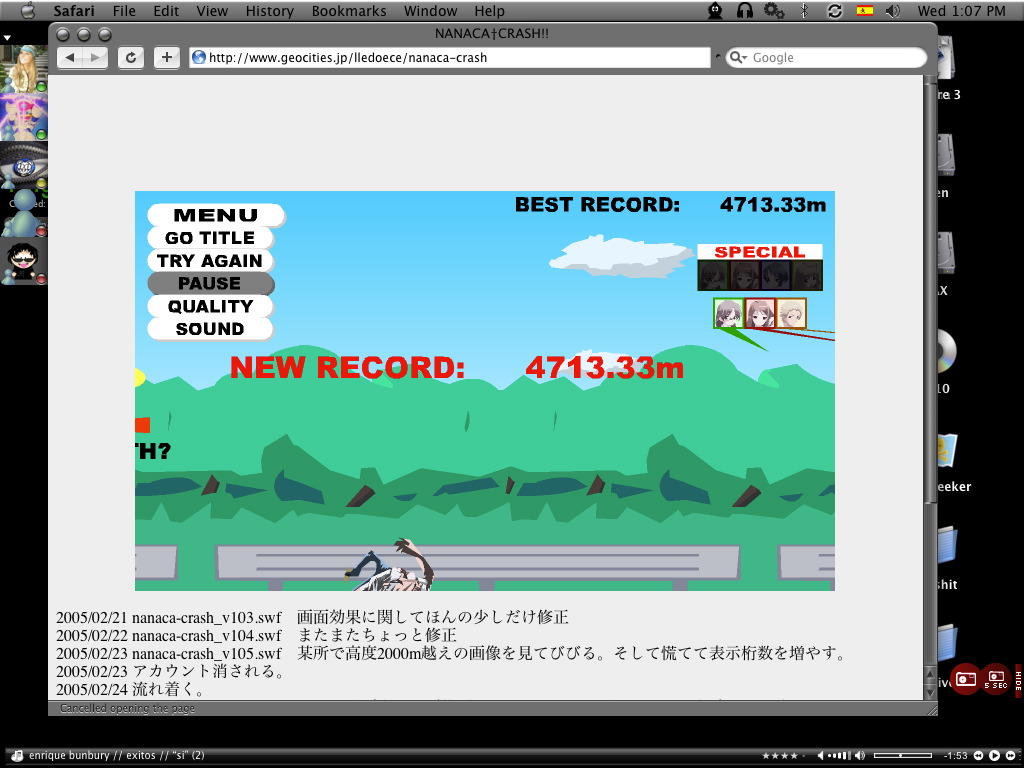Click the red-framed character portrait
The image size is (1024, 768).
tap(760, 313)
